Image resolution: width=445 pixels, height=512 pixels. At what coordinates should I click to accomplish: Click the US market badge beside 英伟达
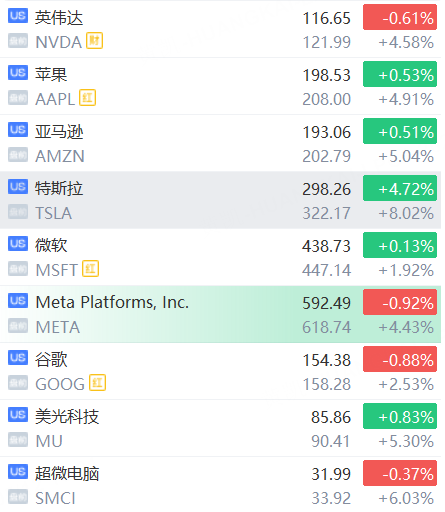(x=18, y=16)
